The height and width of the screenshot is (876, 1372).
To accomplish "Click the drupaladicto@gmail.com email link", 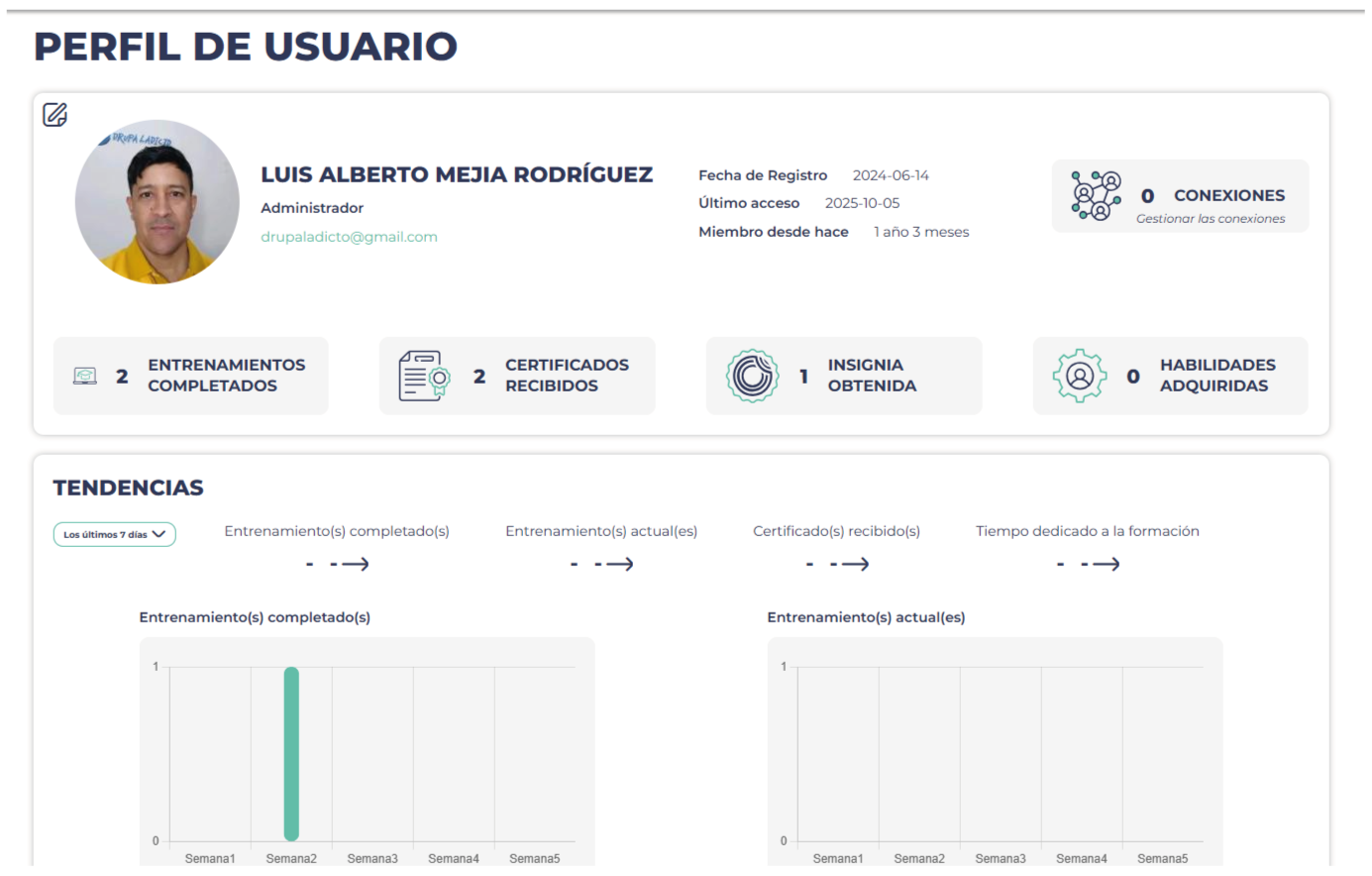I will (x=349, y=237).
